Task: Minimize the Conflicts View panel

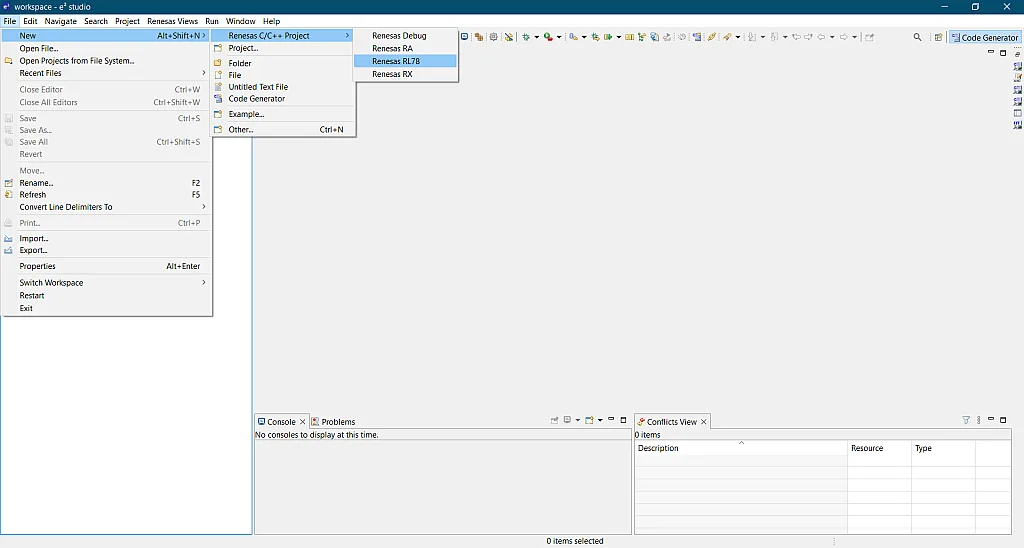Action: pos(991,420)
